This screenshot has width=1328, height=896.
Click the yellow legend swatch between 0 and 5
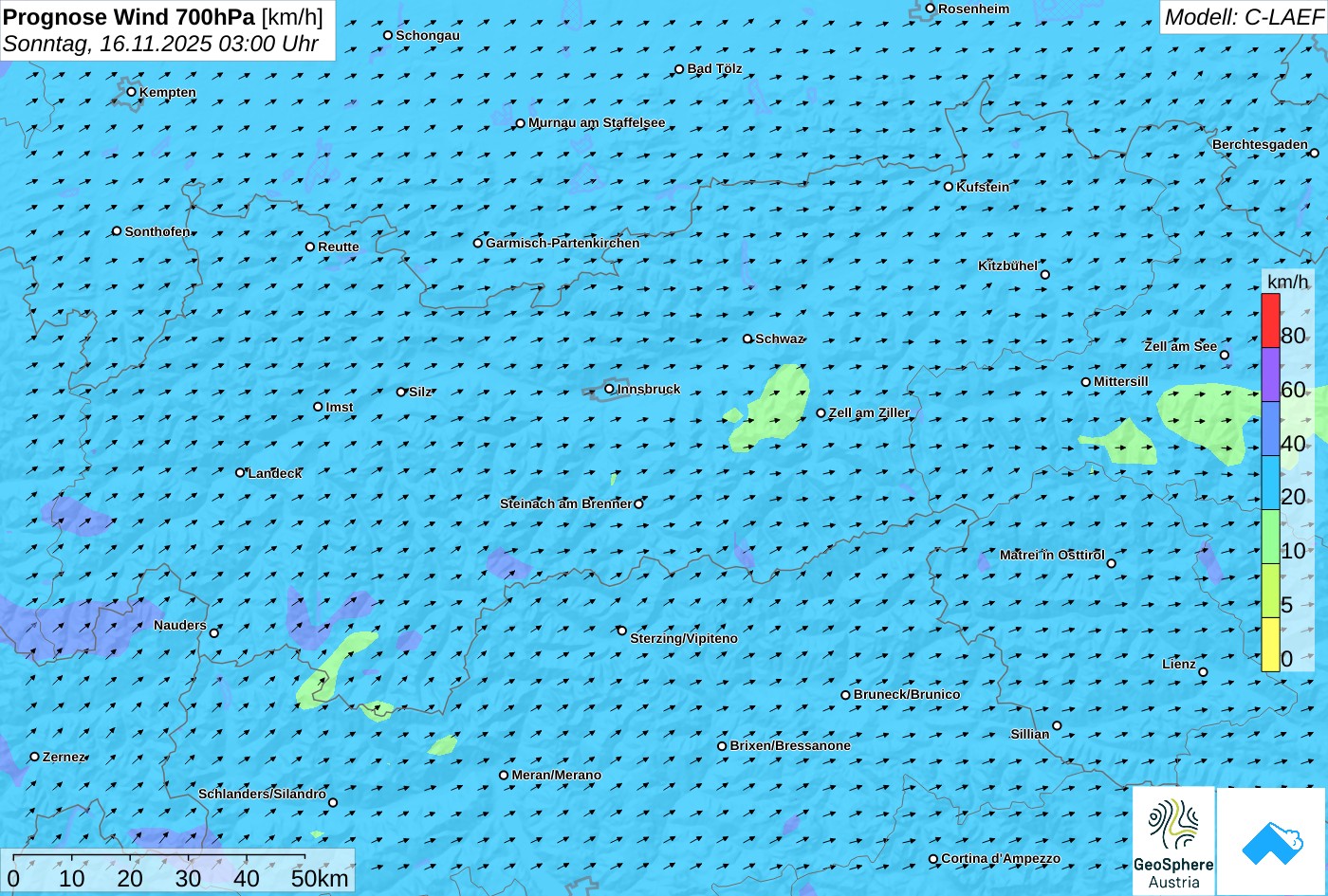point(1270,645)
